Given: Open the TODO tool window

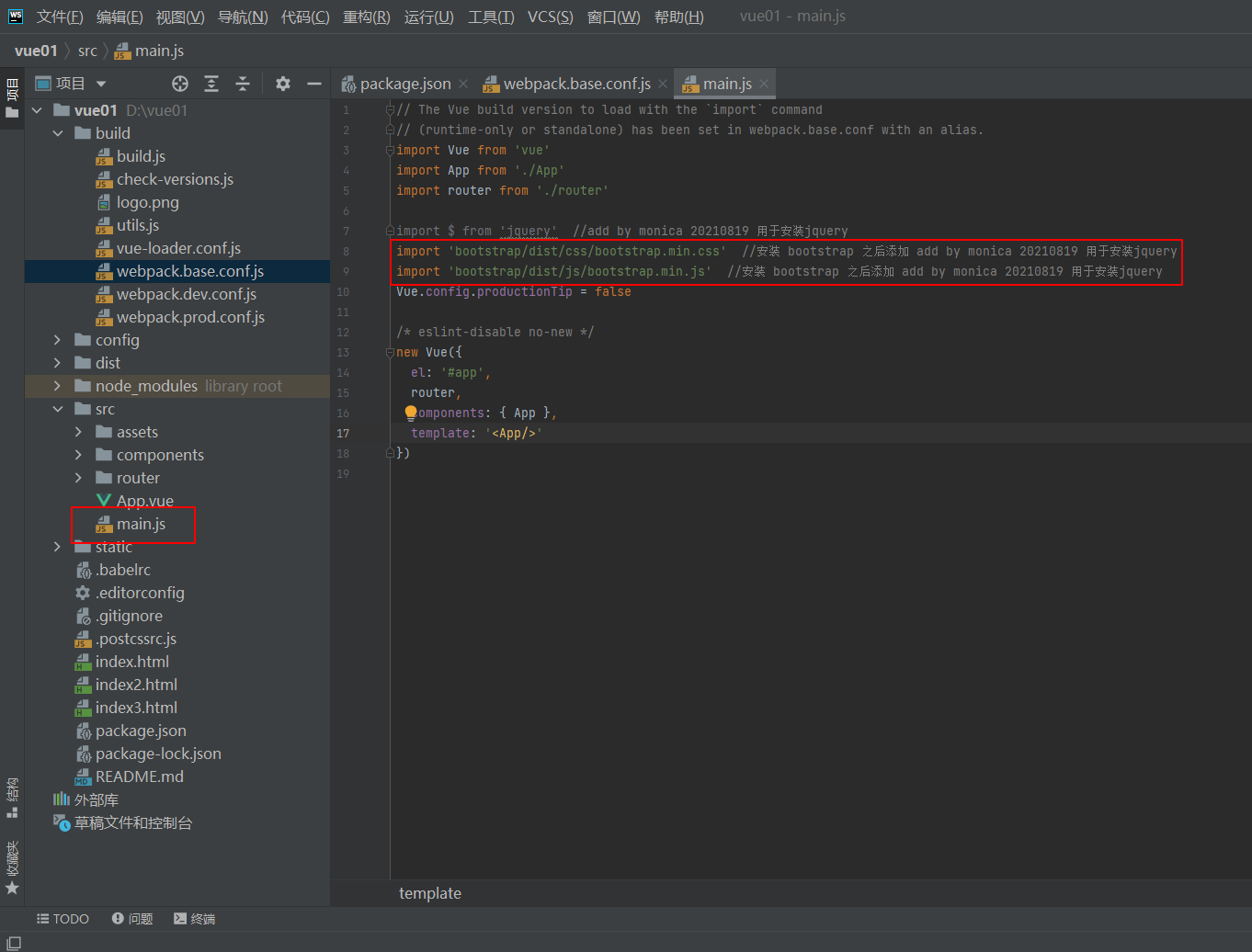Looking at the screenshot, I should click(63, 919).
